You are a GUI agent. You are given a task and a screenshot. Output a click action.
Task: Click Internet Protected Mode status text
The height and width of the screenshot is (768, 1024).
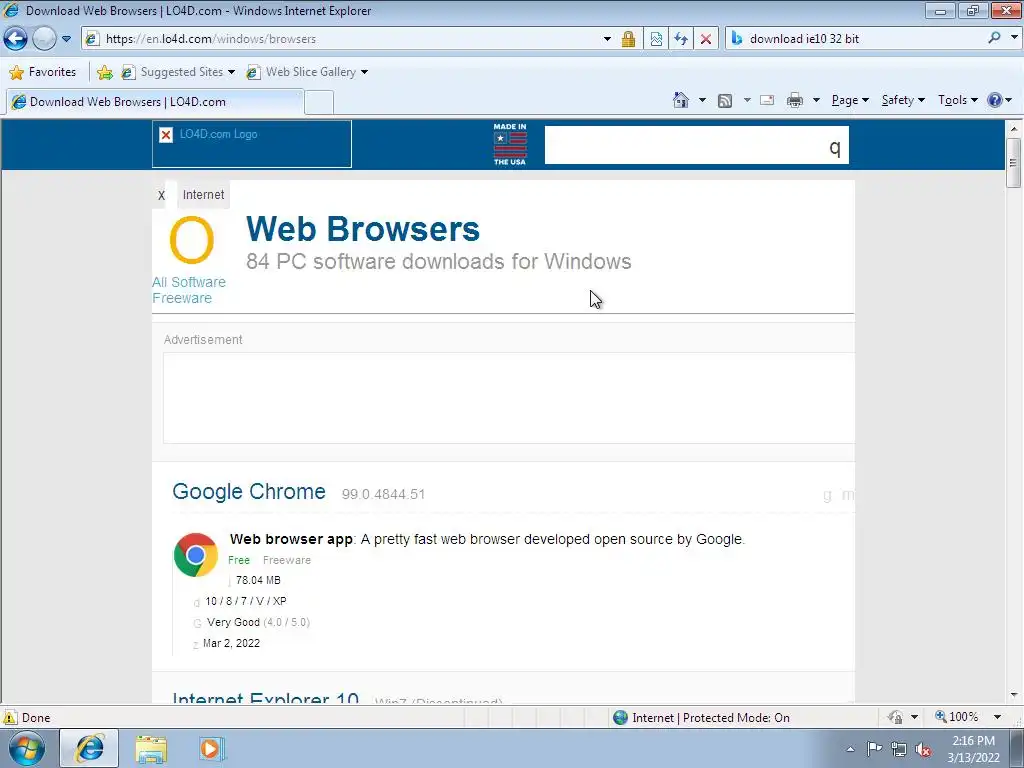[x=711, y=718]
